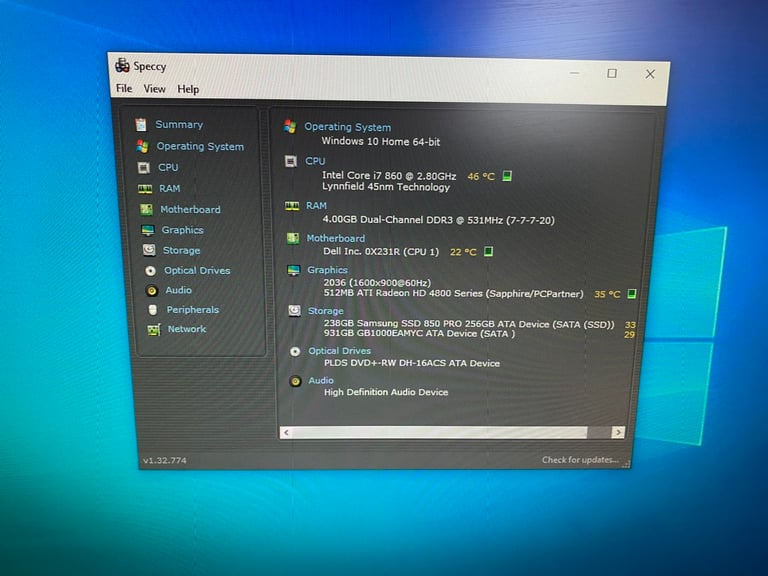Screen dimensions: 768x576
Task: Open the Peripherals section in sidebar
Action: click(193, 310)
